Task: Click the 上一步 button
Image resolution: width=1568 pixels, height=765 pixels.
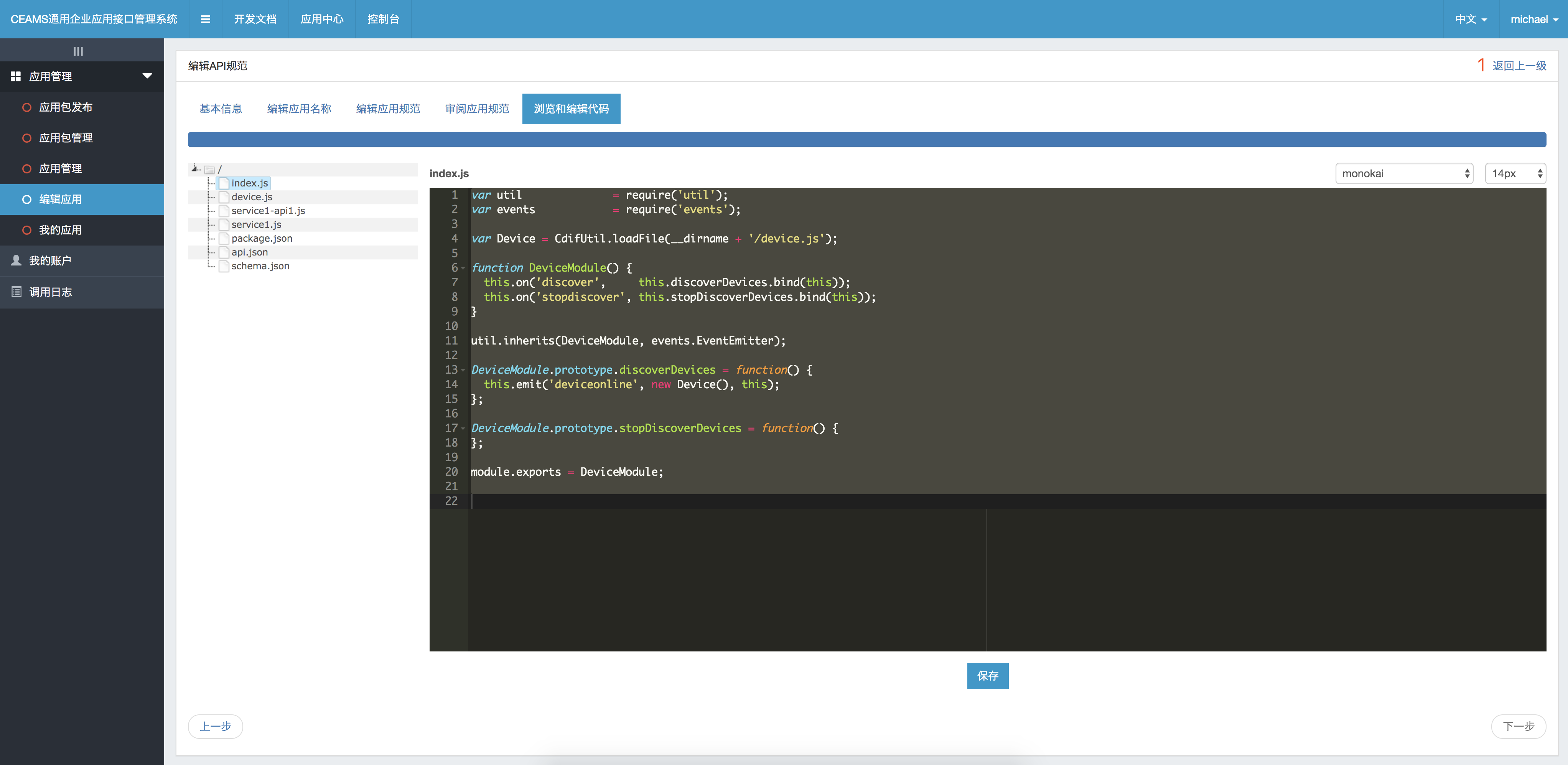Action: (x=216, y=726)
